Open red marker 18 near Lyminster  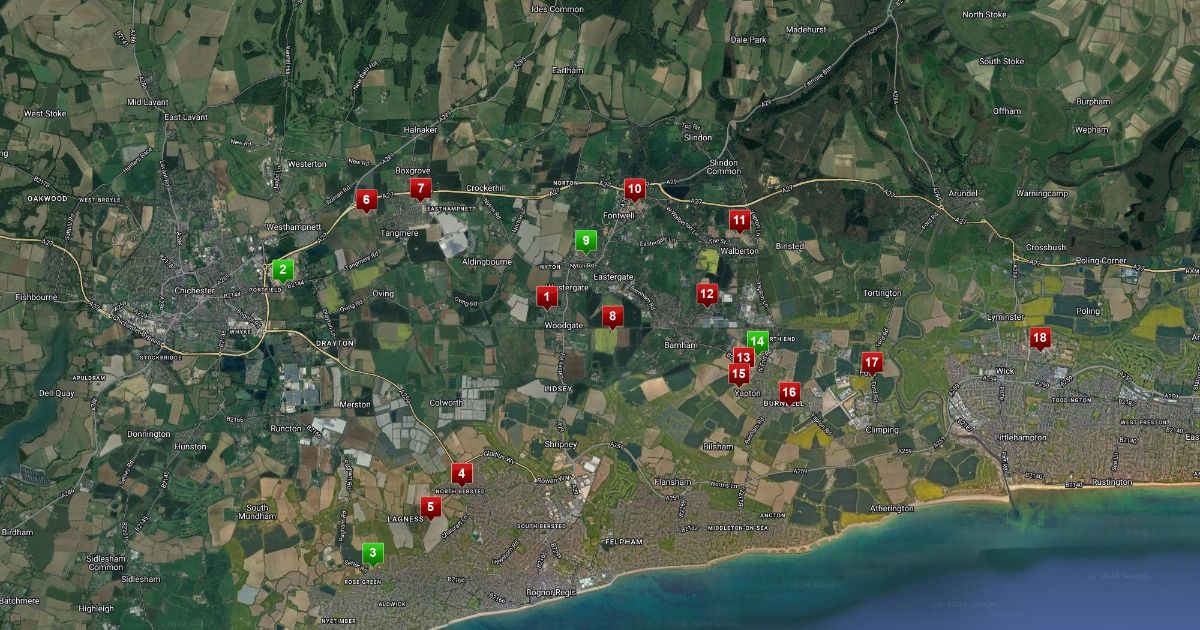click(x=1040, y=338)
